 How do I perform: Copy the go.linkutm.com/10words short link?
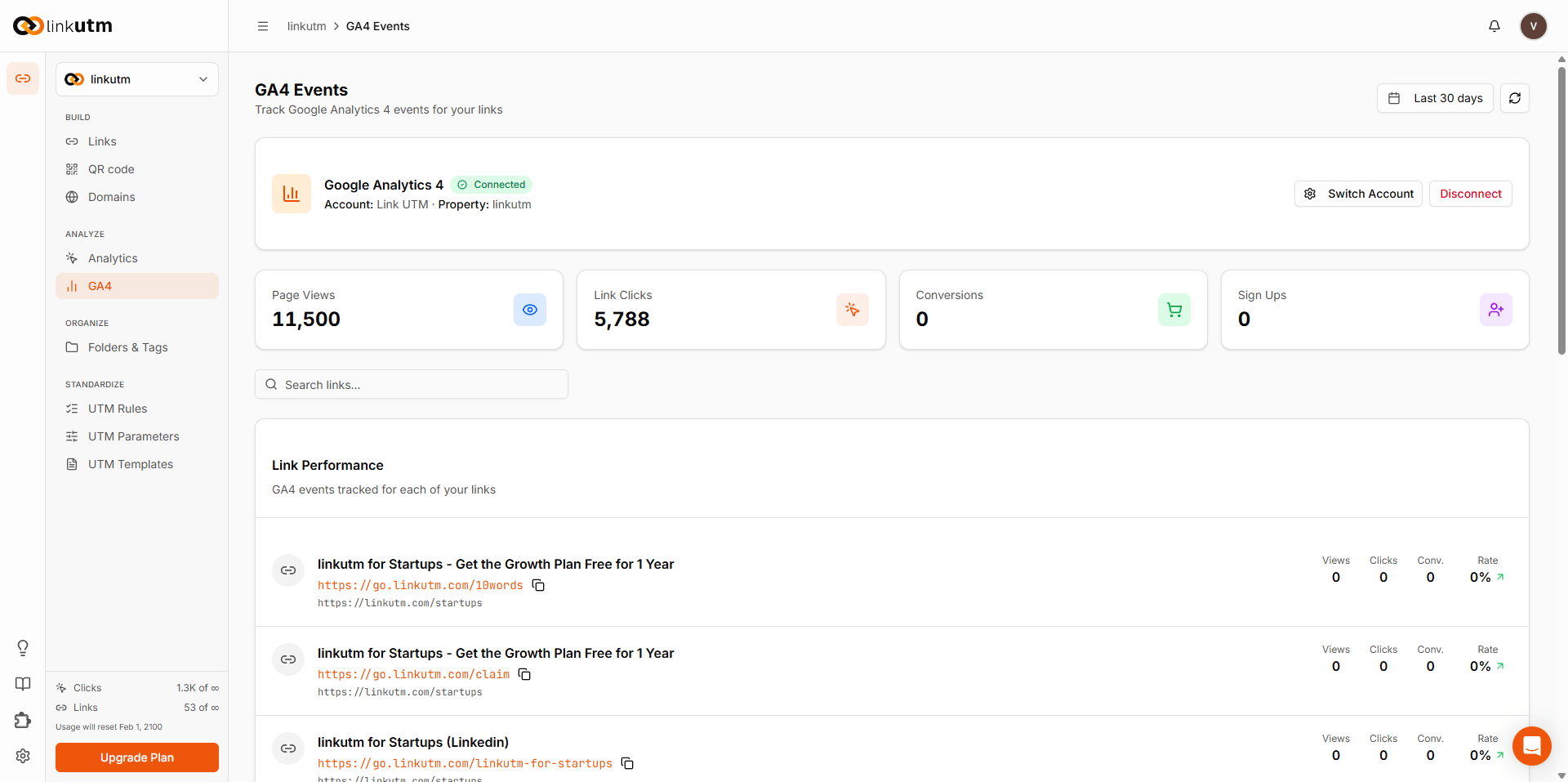538,585
